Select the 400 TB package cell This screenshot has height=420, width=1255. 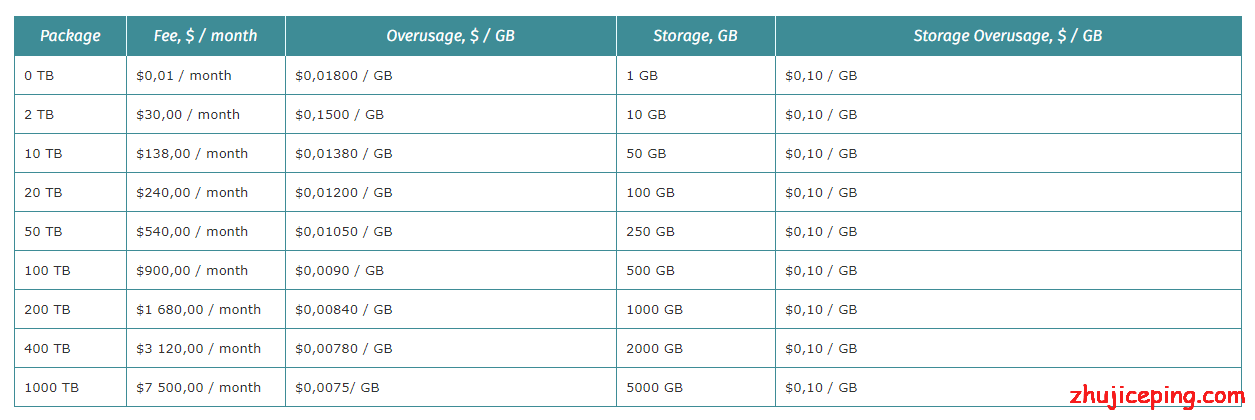(x=70, y=349)
